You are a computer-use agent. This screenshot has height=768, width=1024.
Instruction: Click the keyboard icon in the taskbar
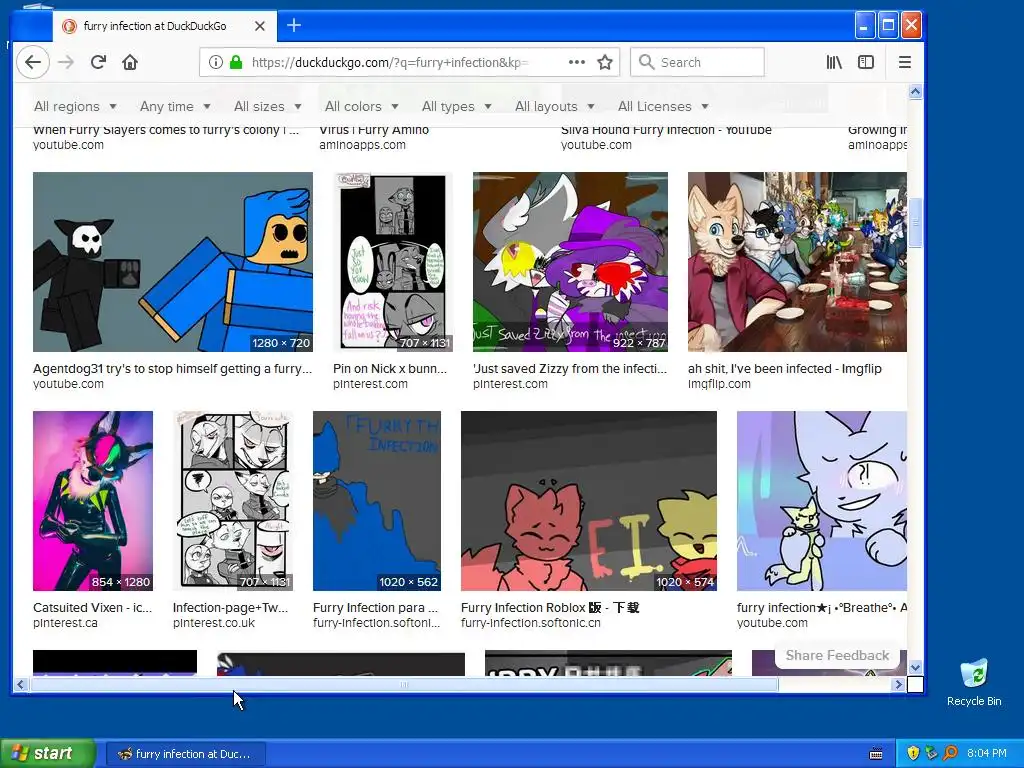point(876,754)
